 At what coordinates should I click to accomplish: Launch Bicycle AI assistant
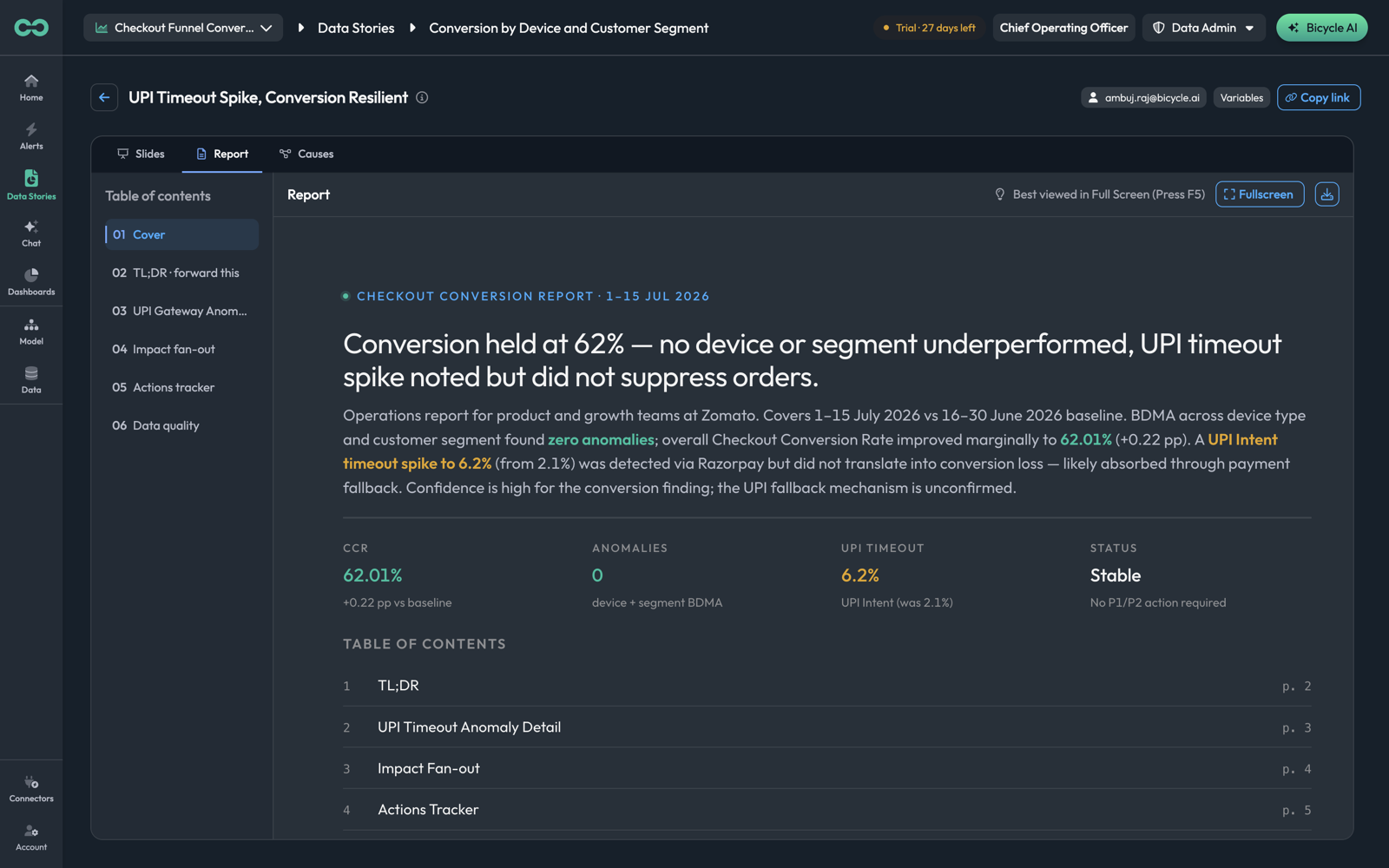[1321, 28]
